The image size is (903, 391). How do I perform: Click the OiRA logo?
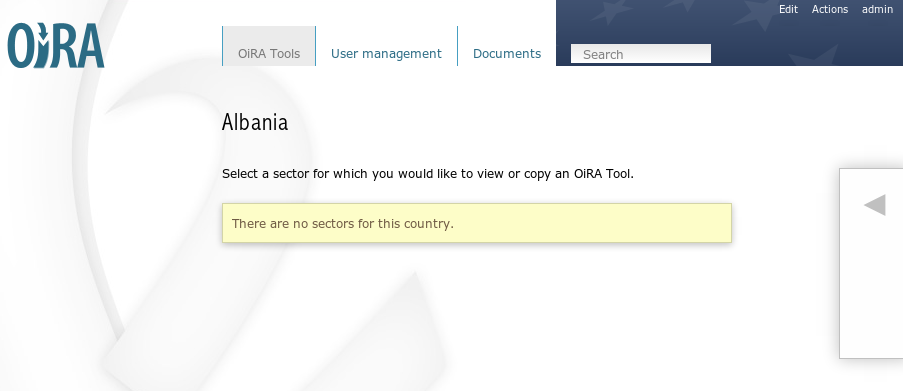pyautogui.click(x=56, y=45)
